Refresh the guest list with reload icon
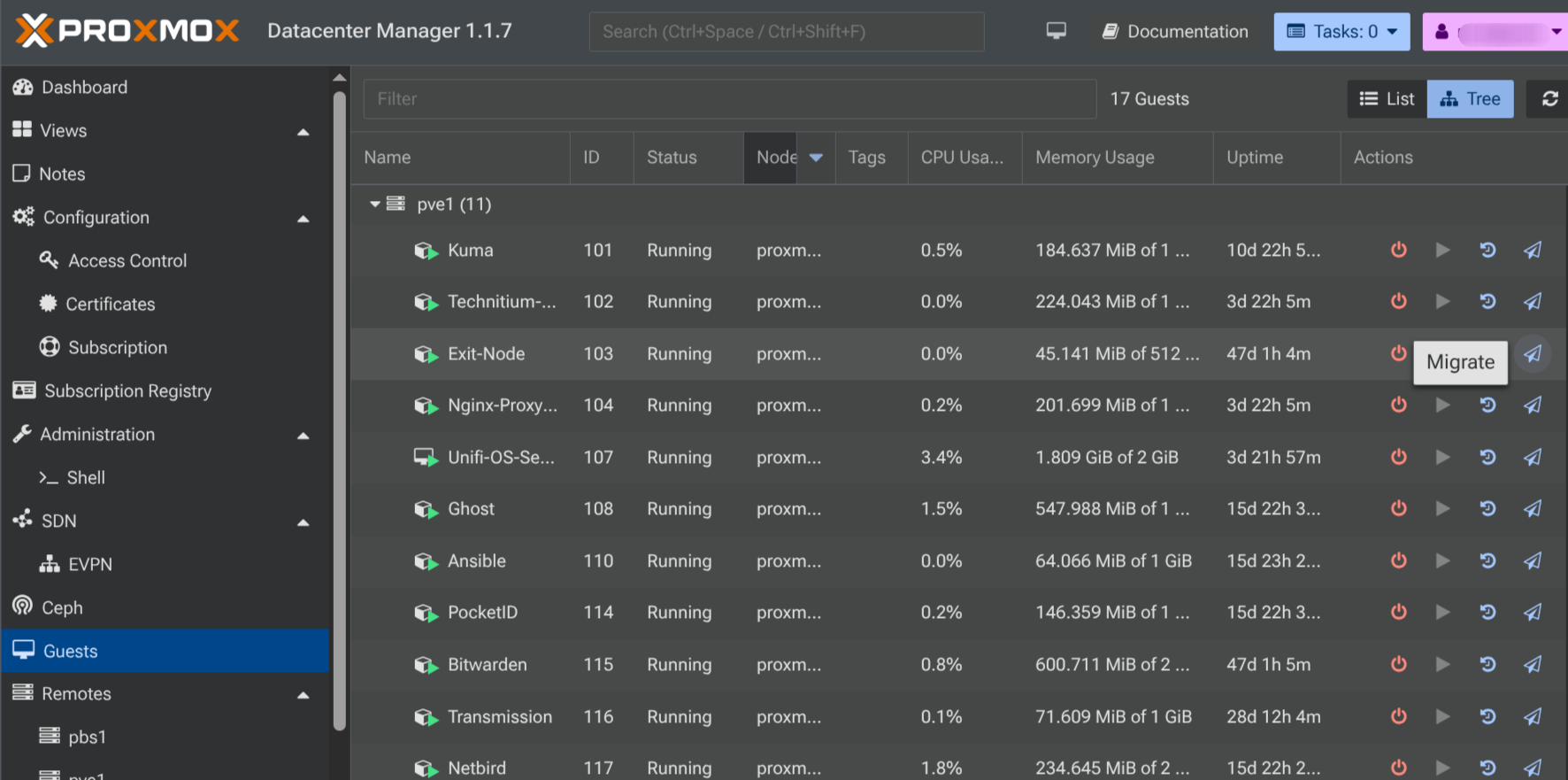The image size is (1568, 780). [x=1549, y=99]
